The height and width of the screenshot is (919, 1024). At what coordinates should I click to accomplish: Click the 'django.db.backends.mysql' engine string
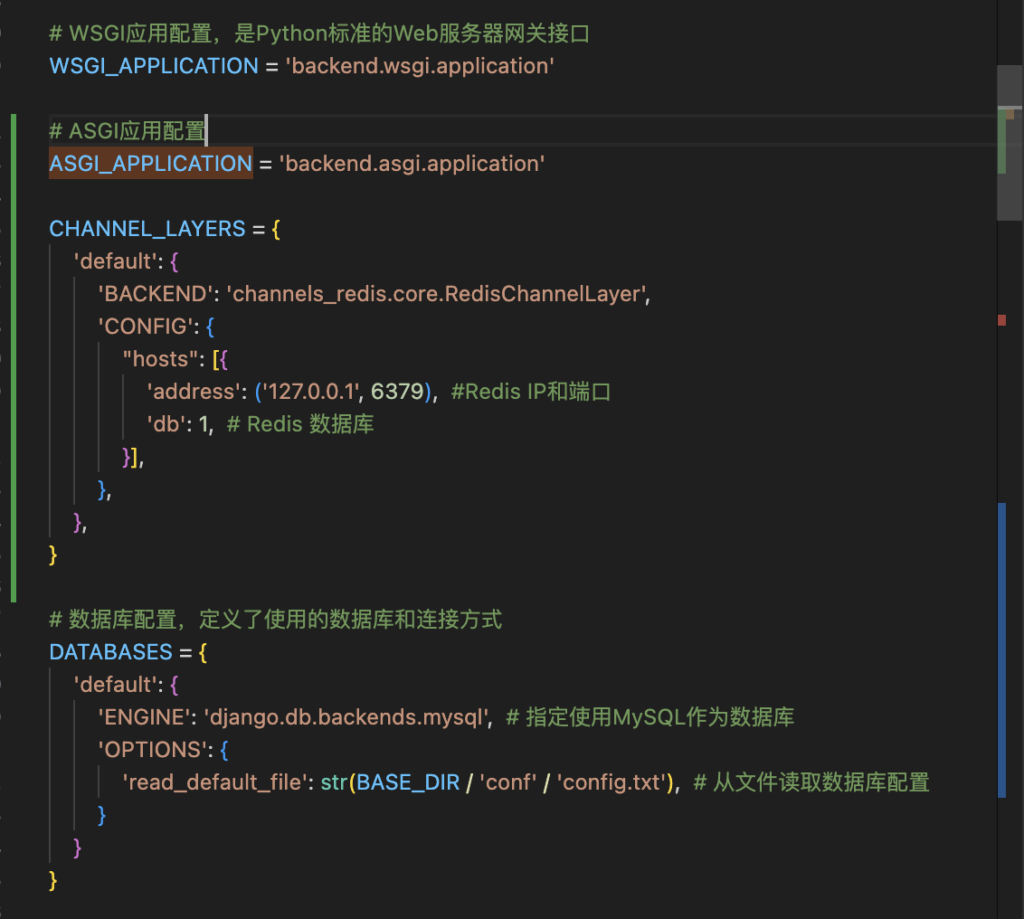point(346,717)
